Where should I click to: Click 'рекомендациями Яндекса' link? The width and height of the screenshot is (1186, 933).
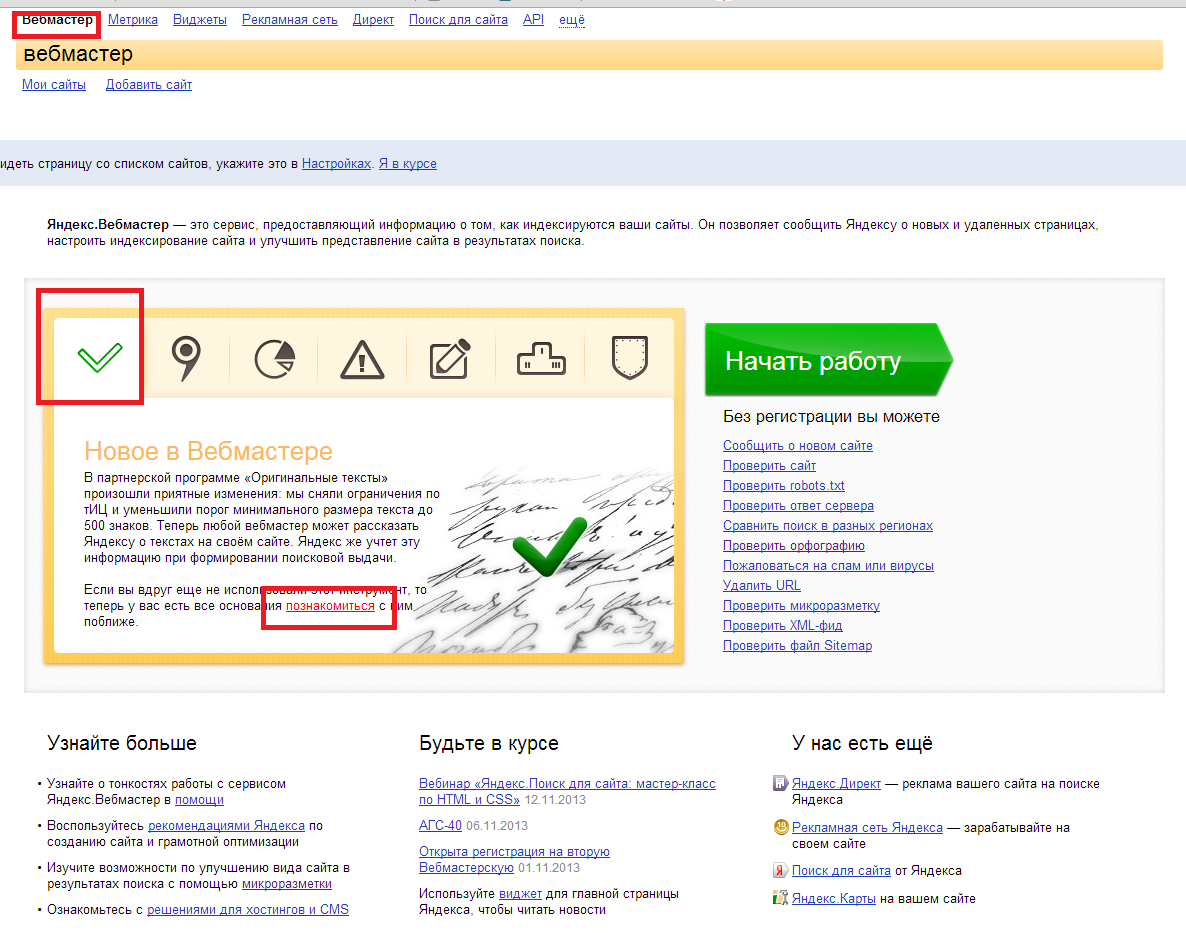[x=226, y=826]
